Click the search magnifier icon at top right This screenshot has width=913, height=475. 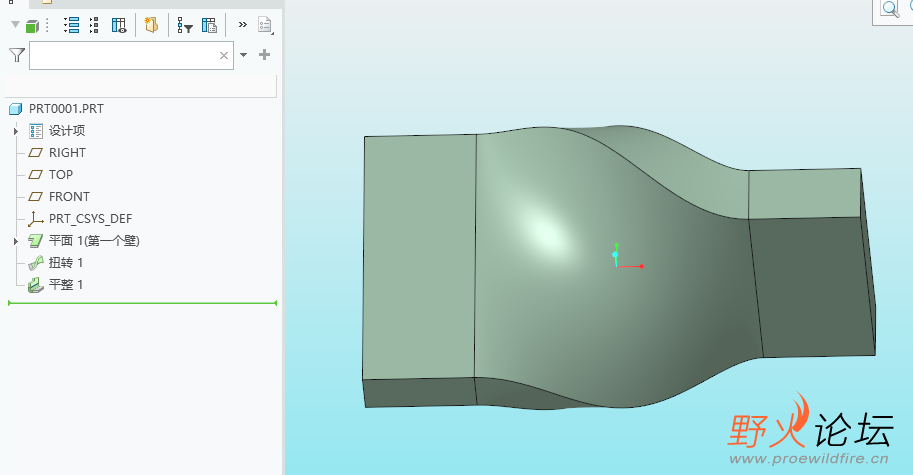pyautogui.click(x=888, y=9)
